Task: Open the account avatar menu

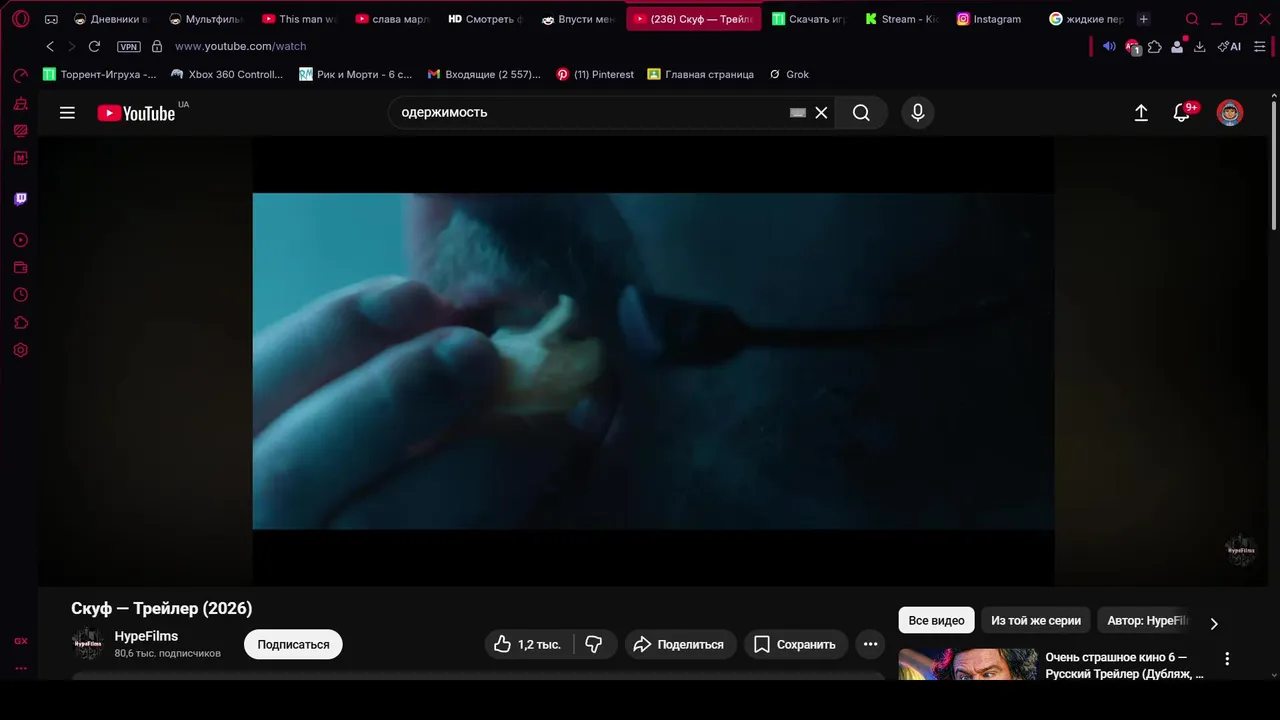Action: [x=1230, y=113]
